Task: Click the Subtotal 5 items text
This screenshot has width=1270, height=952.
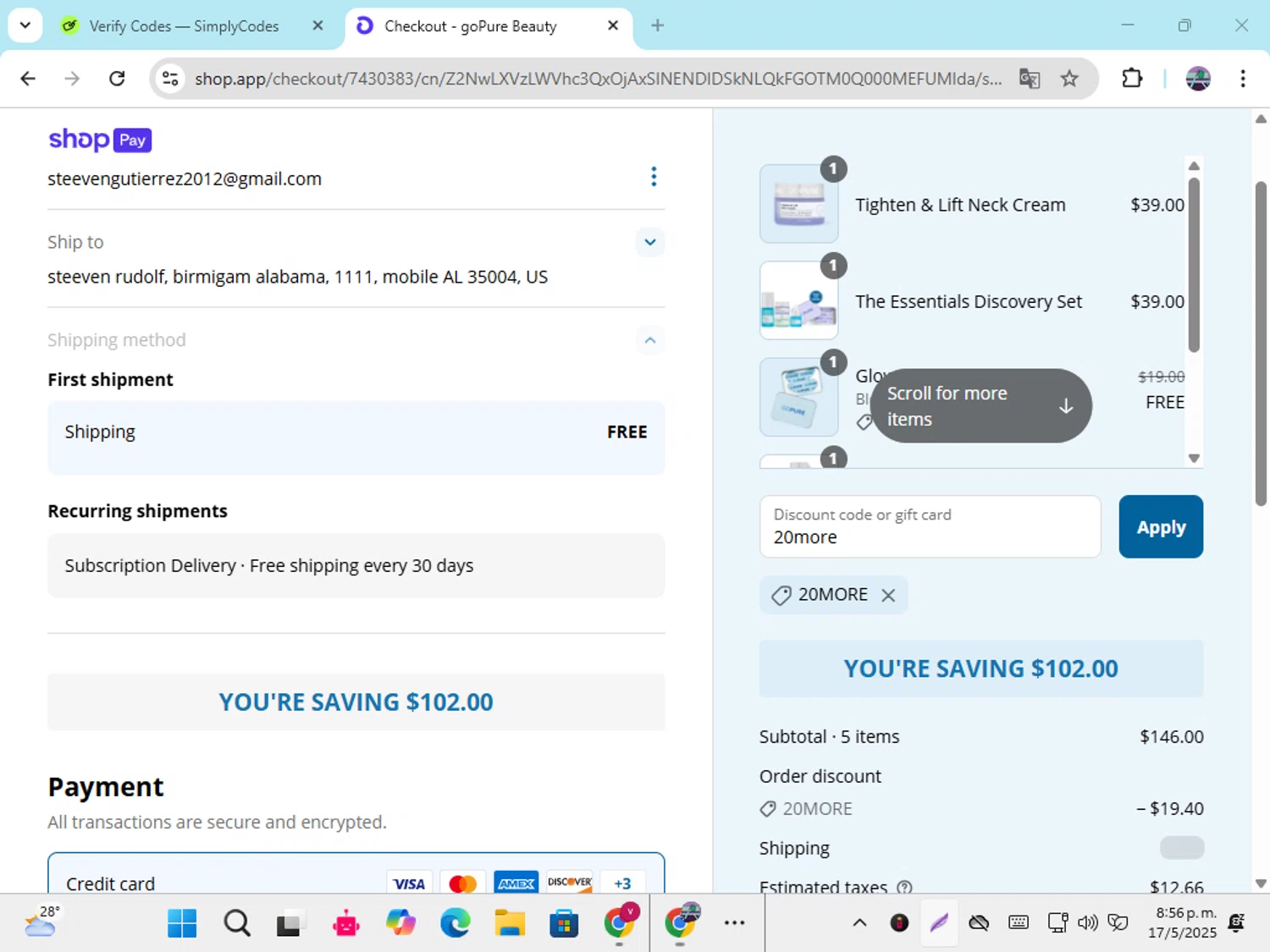Action: coord(829,737)
